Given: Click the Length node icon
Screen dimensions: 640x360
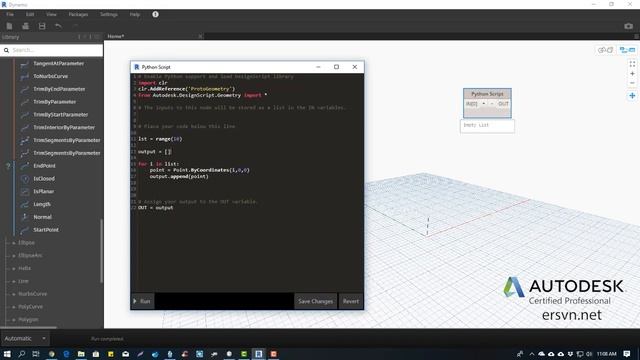Looking at the screenshot, I should tap(24, 204).
